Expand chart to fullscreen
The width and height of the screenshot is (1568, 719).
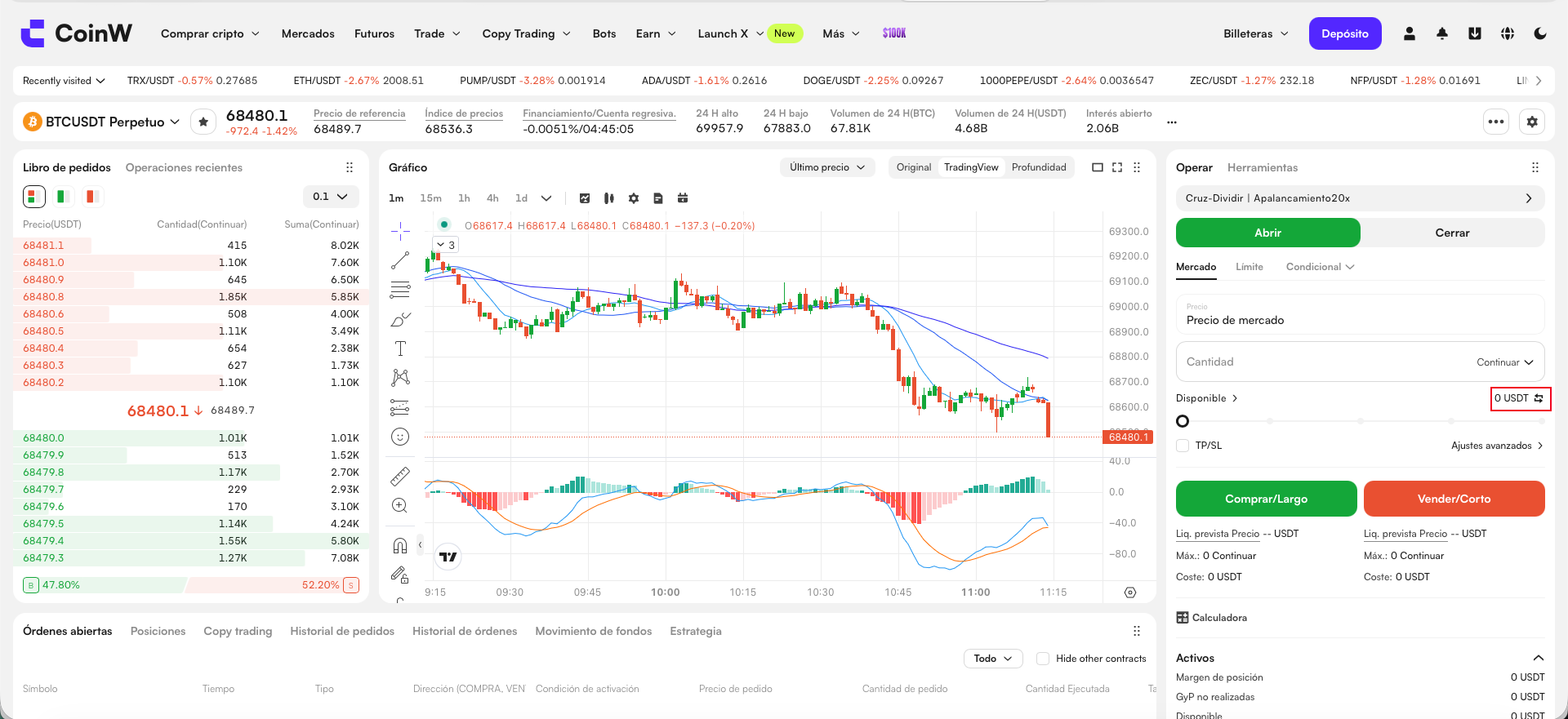click(1117, 167)
